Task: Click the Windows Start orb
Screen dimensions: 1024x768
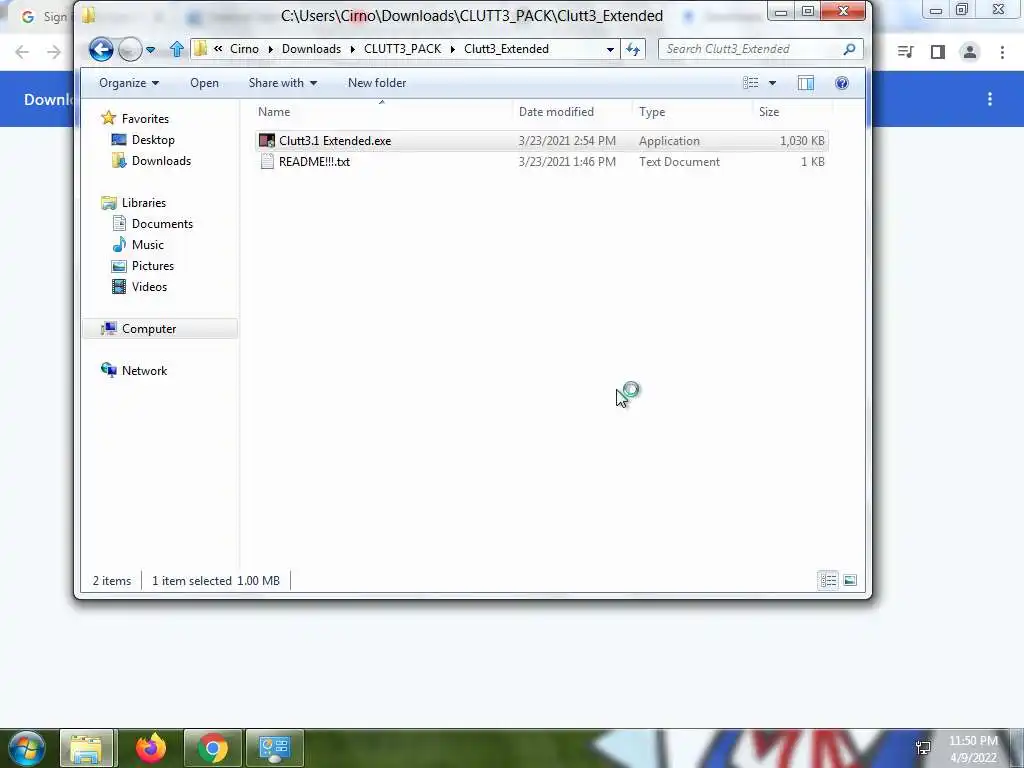Action: pyautogui.click(x=27, y=748)
